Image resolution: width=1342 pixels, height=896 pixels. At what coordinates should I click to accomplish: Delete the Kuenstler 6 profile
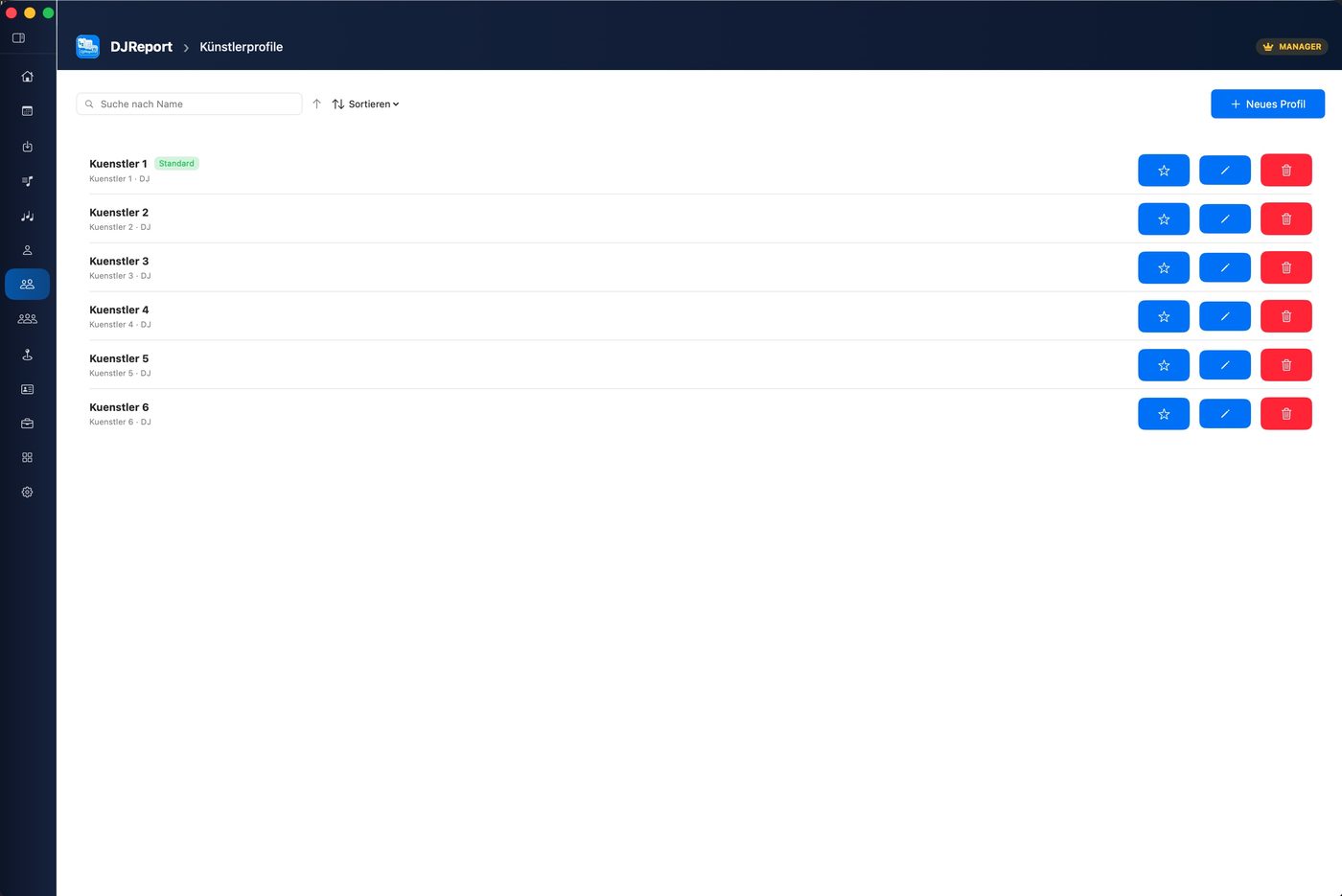(1285, 414)
